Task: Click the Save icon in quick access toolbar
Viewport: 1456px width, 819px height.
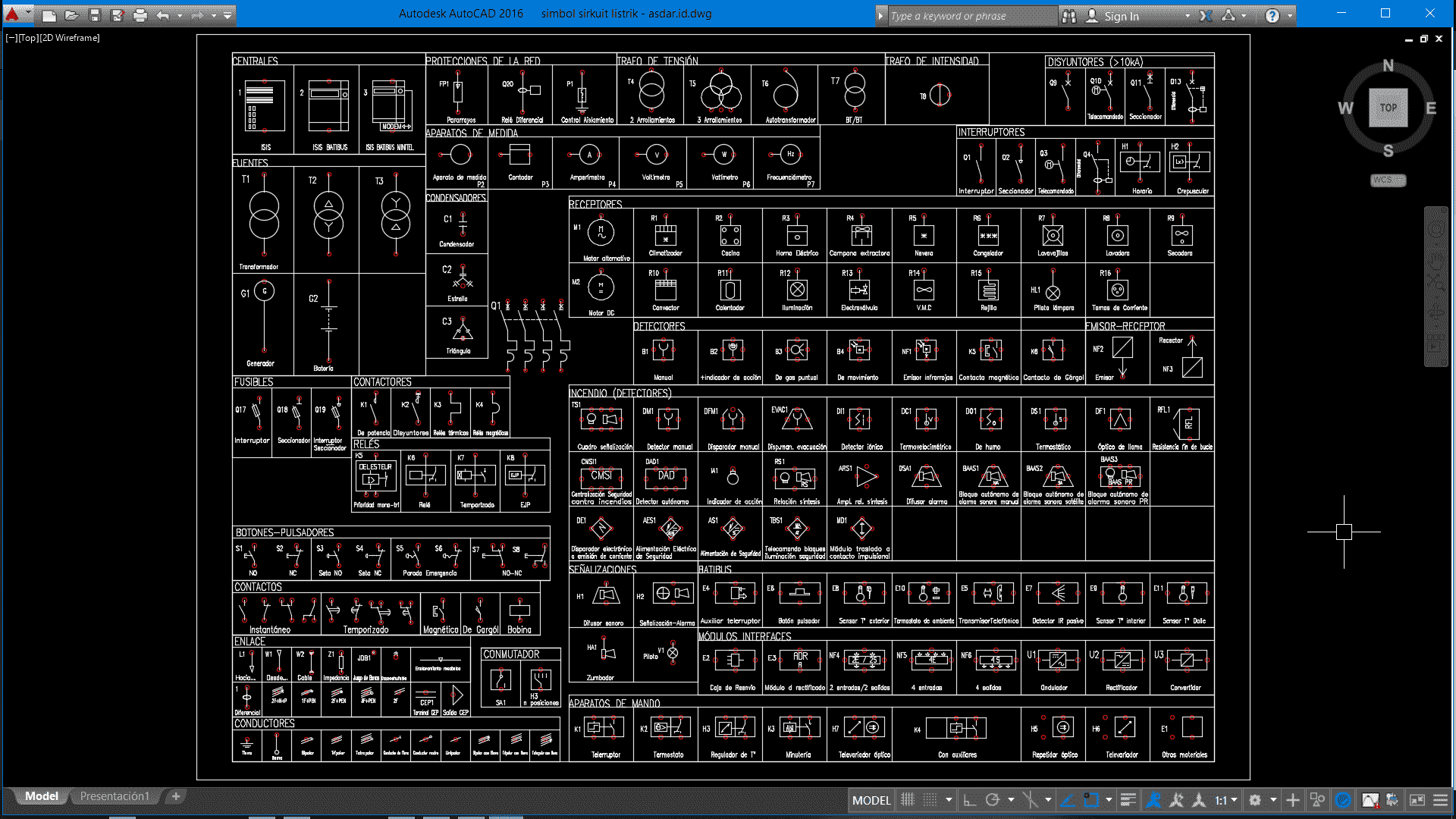Action: click(x=94, y=15)
